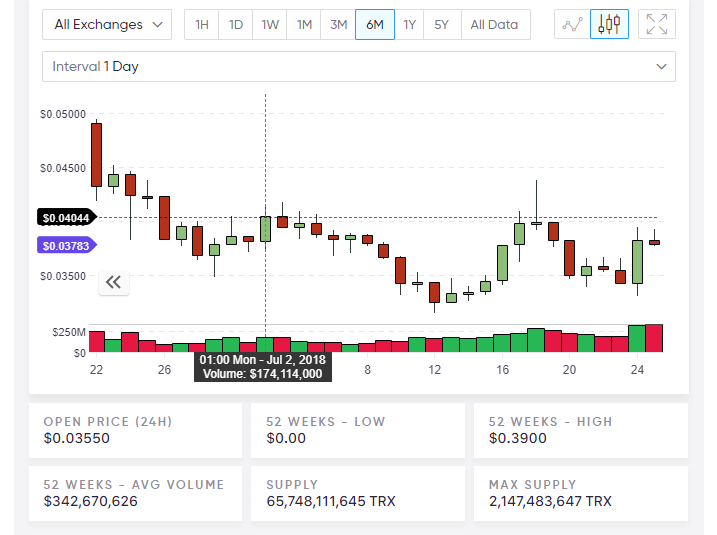717x535 pixels.
Task: Select the candlestick chart icon
Action: (610, 25)
